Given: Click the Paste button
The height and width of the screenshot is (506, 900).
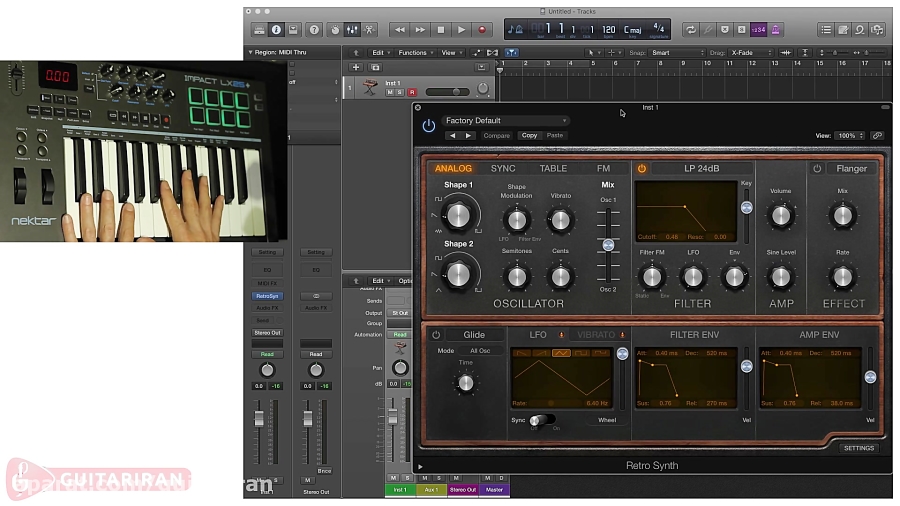Looking at the screenshot, I should [554, 135].
